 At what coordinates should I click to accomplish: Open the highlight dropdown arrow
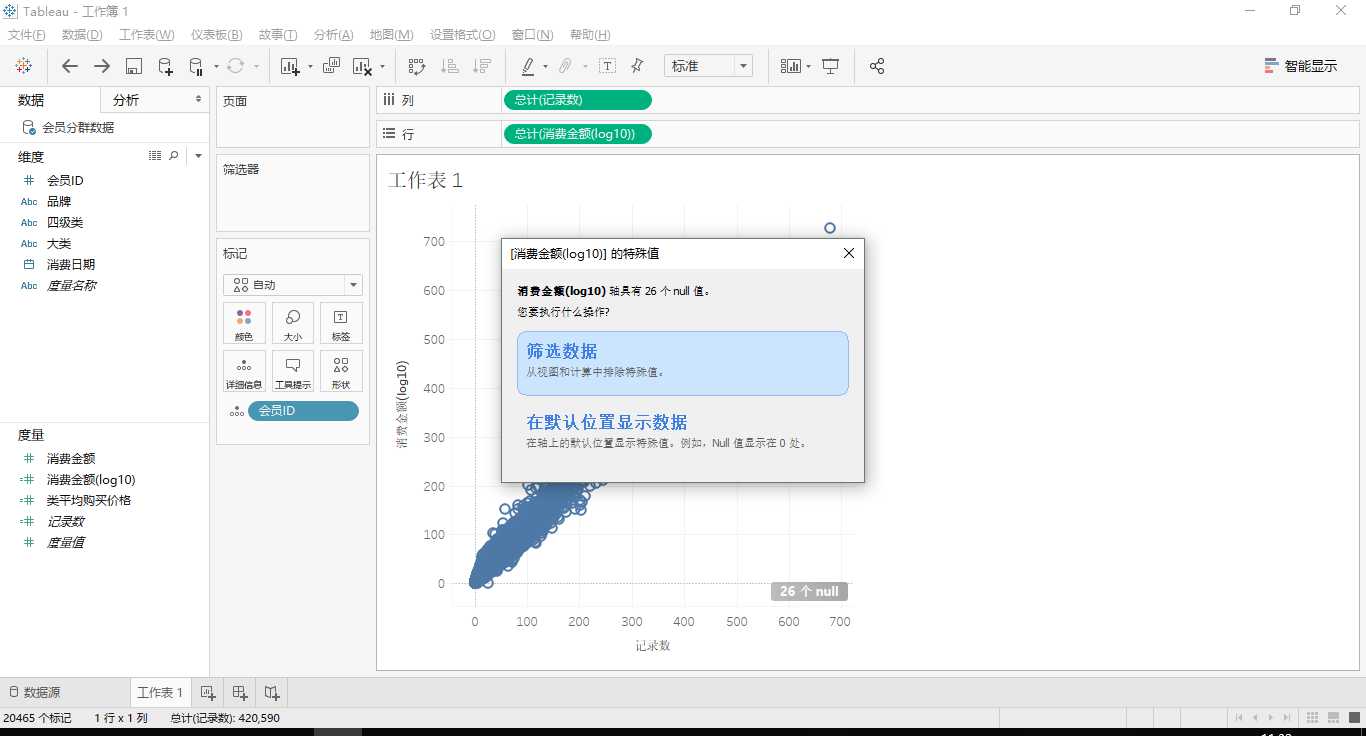(x=545, y=67)
